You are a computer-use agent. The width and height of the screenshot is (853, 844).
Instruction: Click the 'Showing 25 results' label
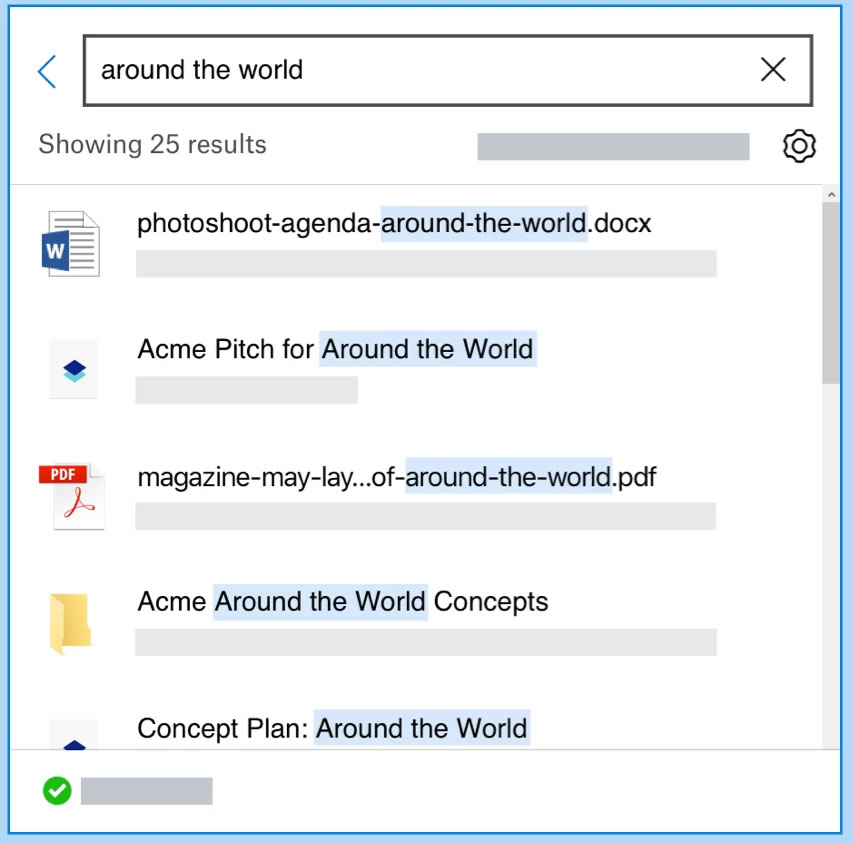(x=152, y=145)
